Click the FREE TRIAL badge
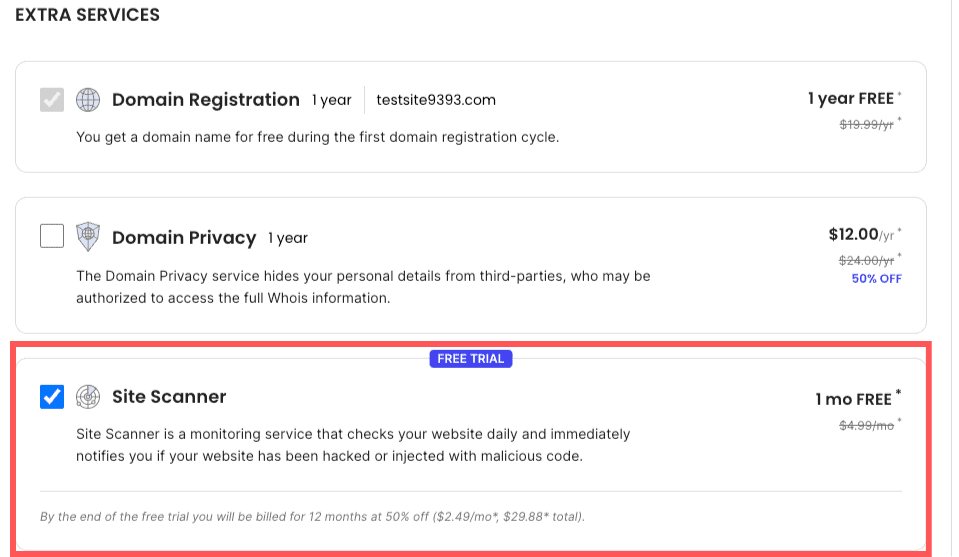Screen dimensions: 959x557 pyautogui.click(x=471, y=359)
